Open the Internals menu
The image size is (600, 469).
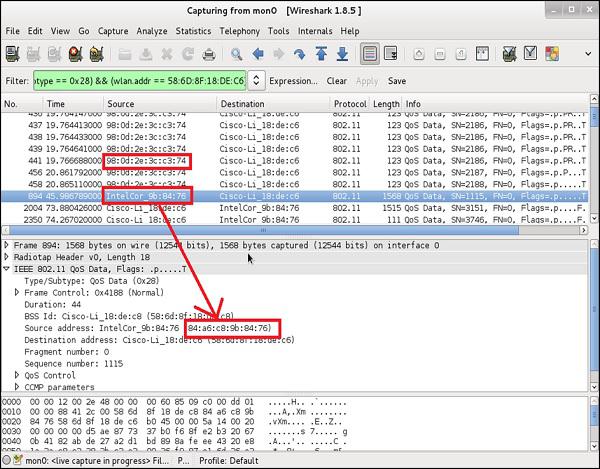click(x=315, y=31)
